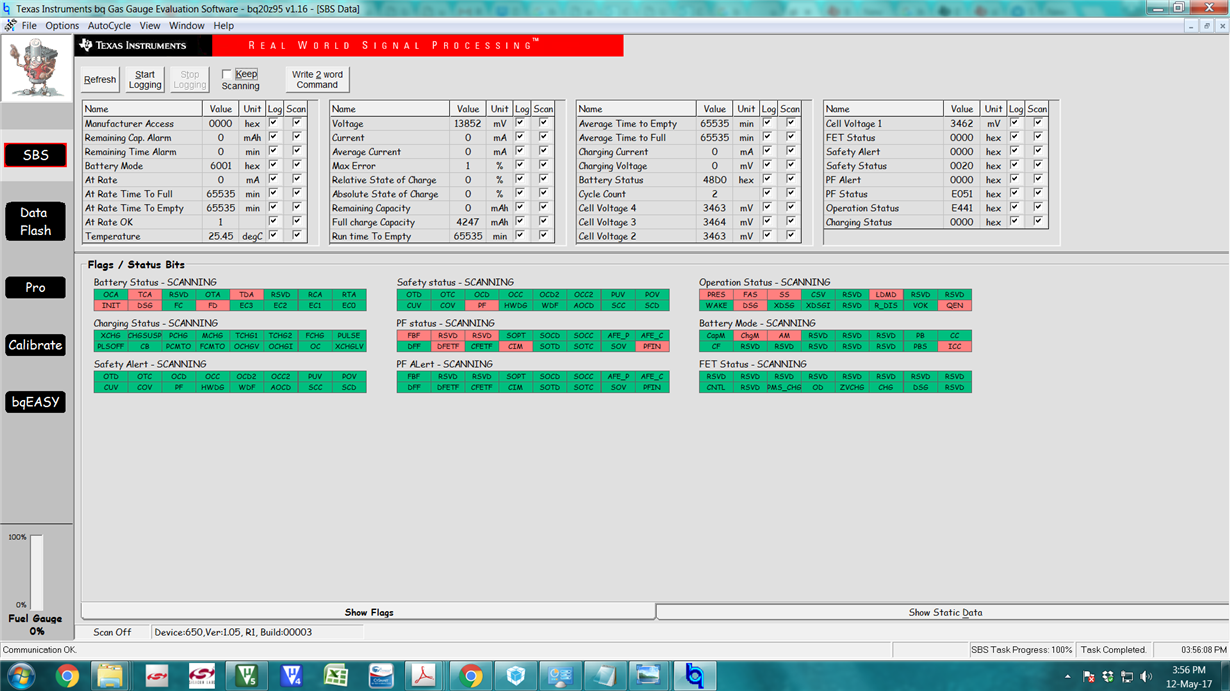Click the app icon in title bar
This screenshot has width=1230, height=691.
coord(8,8)
